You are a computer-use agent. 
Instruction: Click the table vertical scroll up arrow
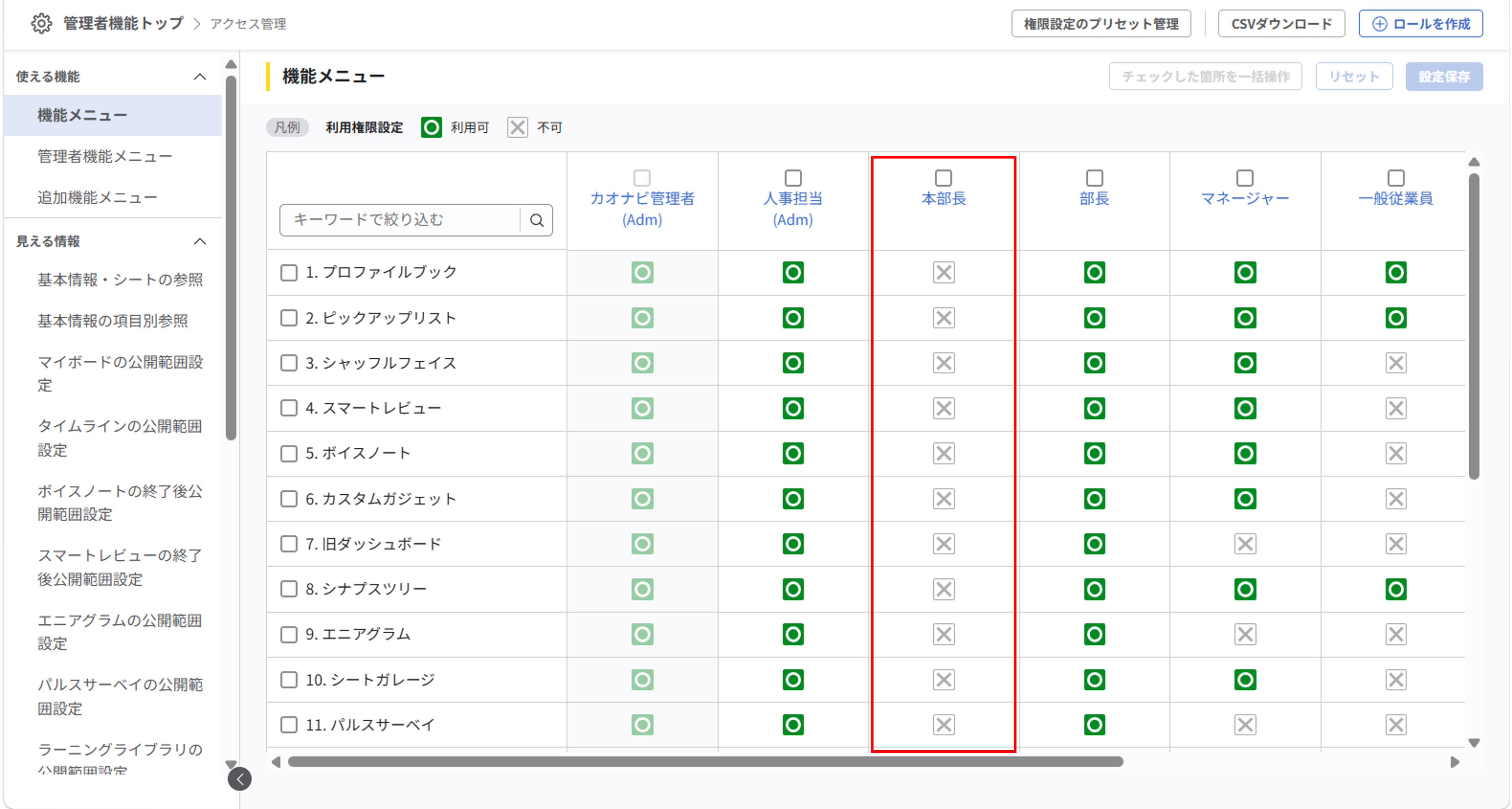(x=1474, y=162)
